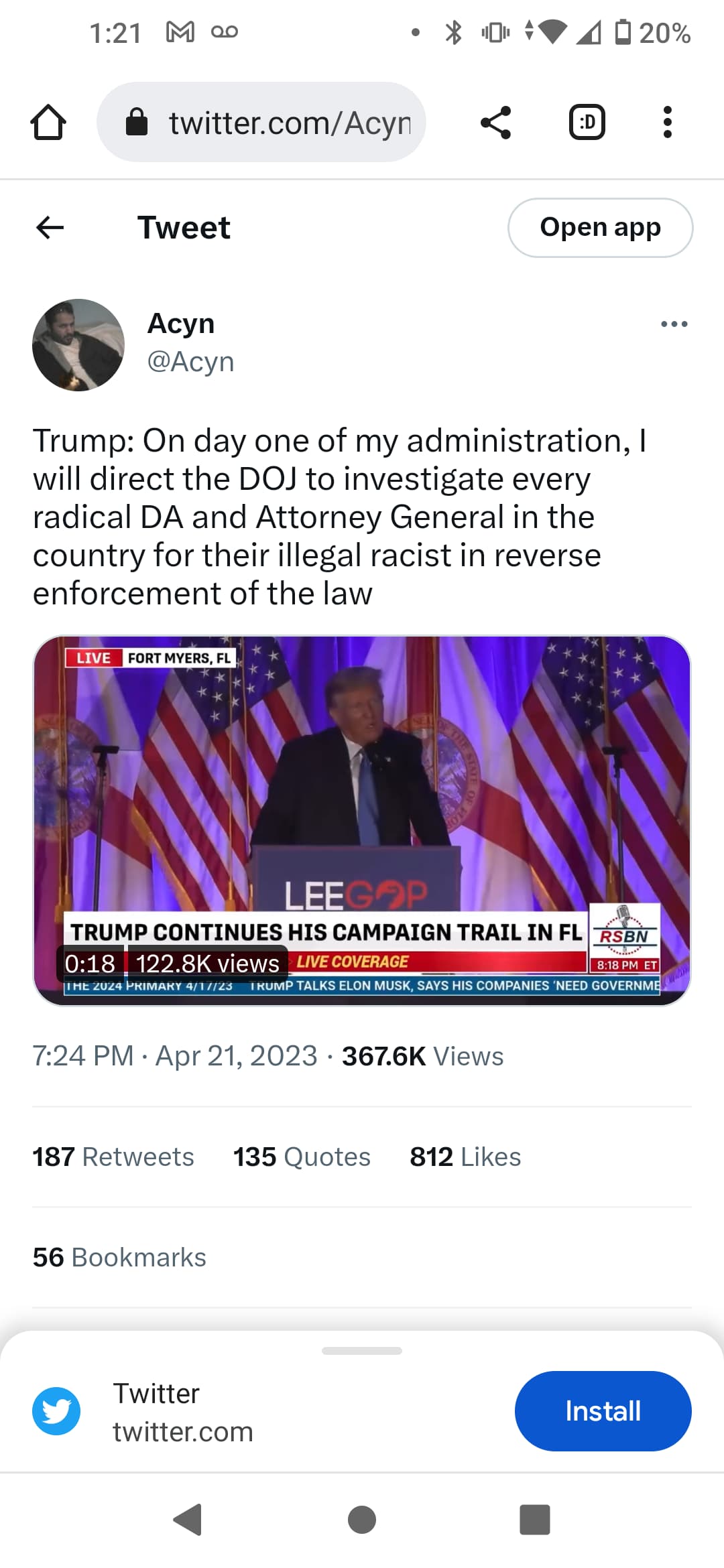This screenshot has width=724, height=1568.
Task: Open the @Acyn handle link
Action: pos(190,362)
